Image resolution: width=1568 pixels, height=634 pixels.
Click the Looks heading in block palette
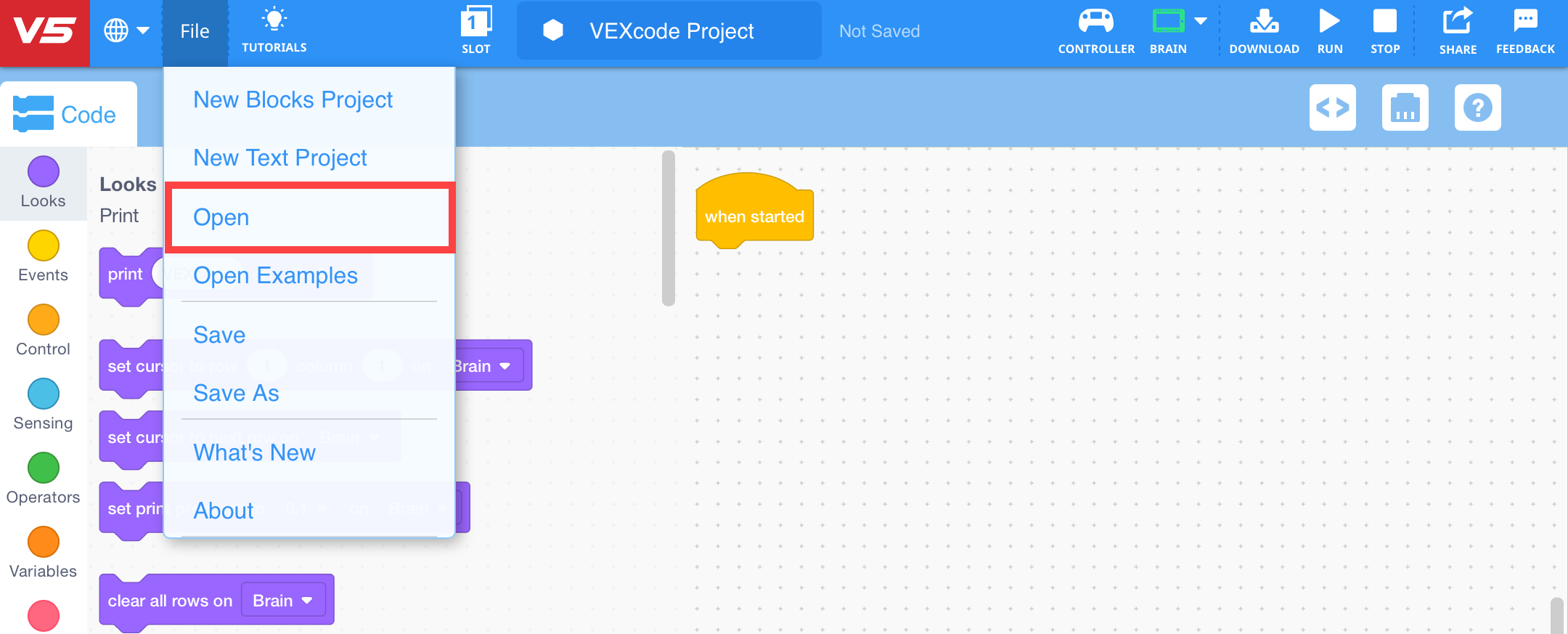point(128,184)
